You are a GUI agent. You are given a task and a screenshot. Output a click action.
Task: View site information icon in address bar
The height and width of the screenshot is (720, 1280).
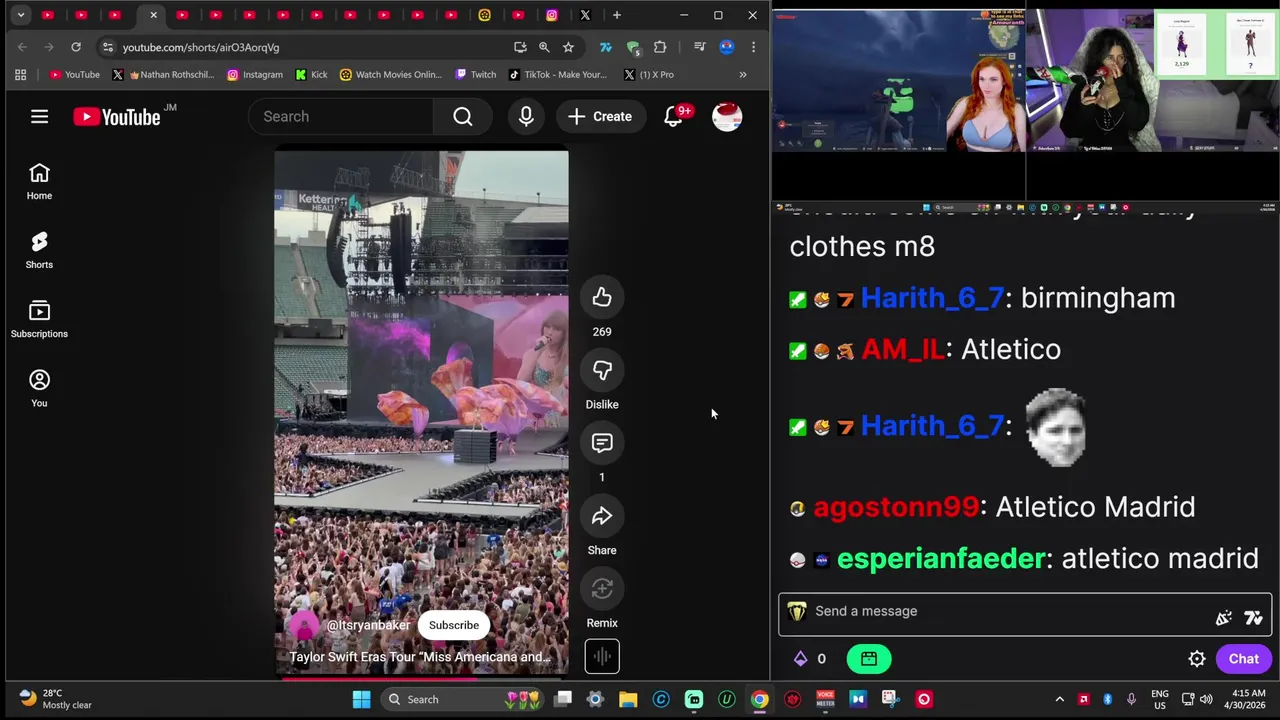coord(108,47)
